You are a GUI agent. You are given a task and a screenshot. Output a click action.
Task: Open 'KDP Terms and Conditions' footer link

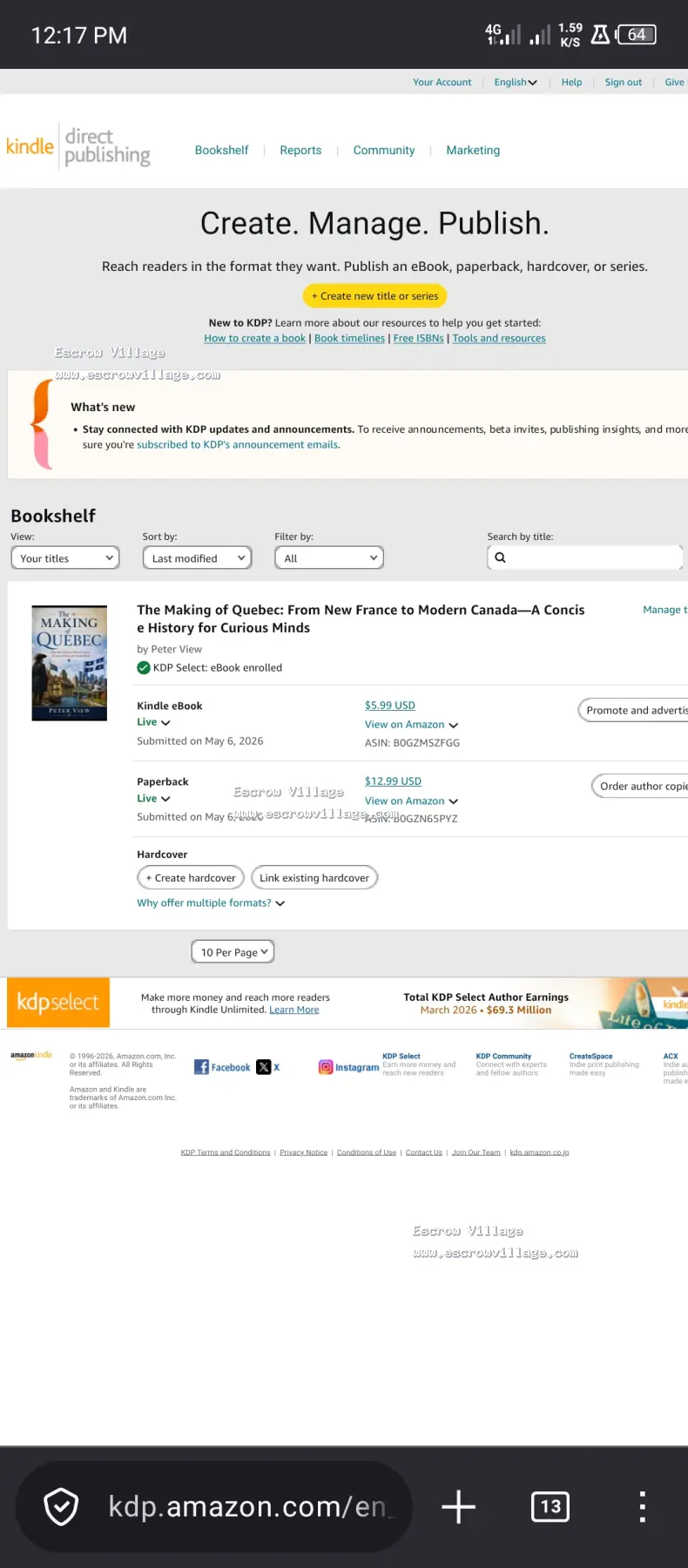tap(226, 1152)
